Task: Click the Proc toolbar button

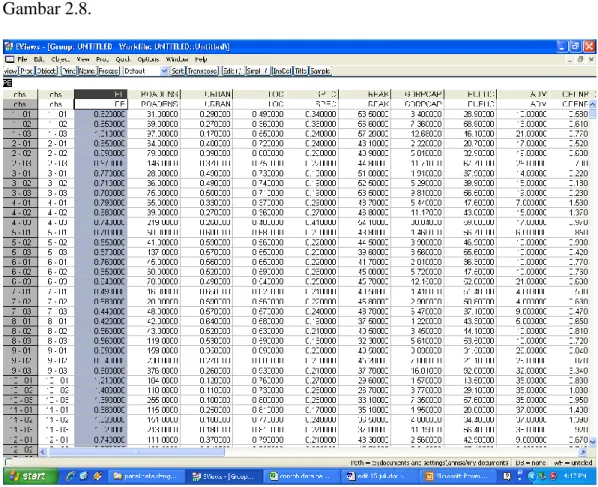Action: 26,71
